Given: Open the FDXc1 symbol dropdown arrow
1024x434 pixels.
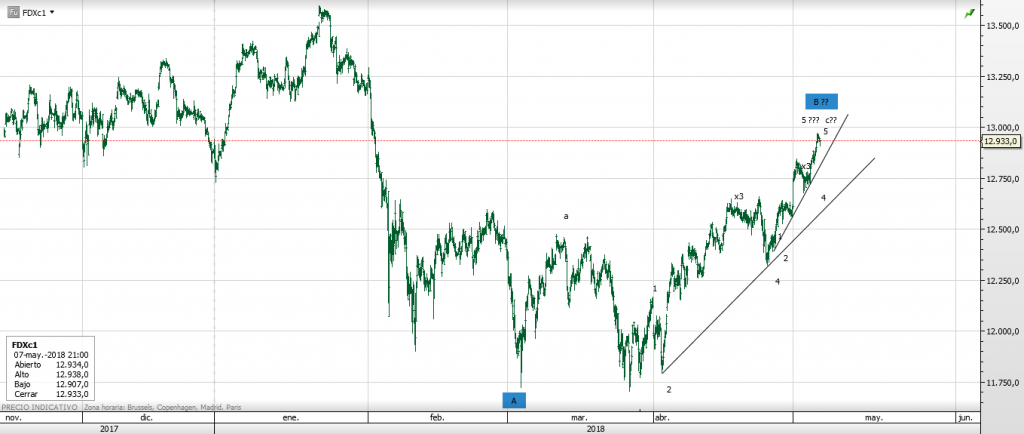Looking at the screenshot, I should coord(52,13).
